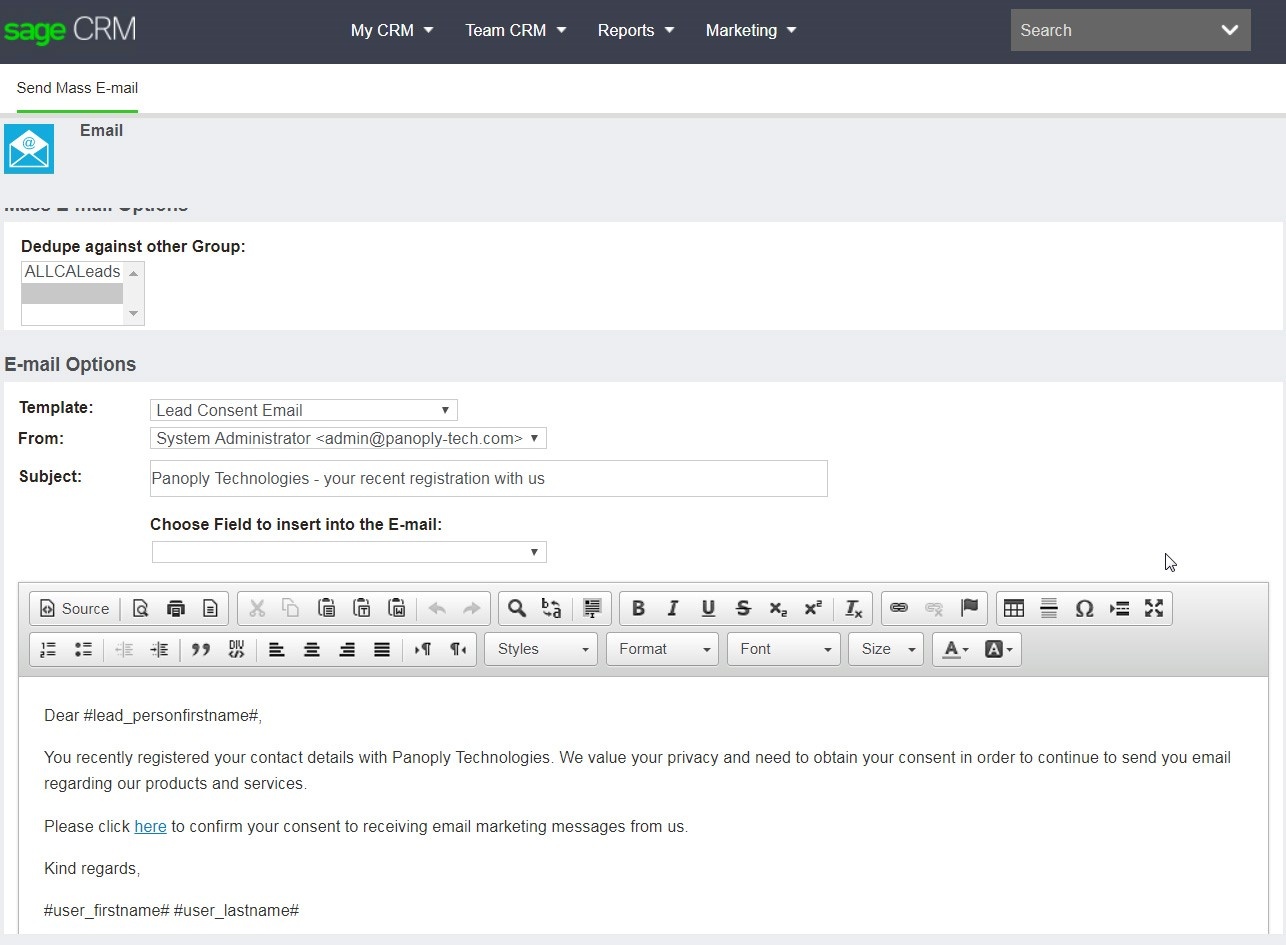Switch to the Send Mass E-mail tab
Screen dimensions: 1286x945
point(77,88)
